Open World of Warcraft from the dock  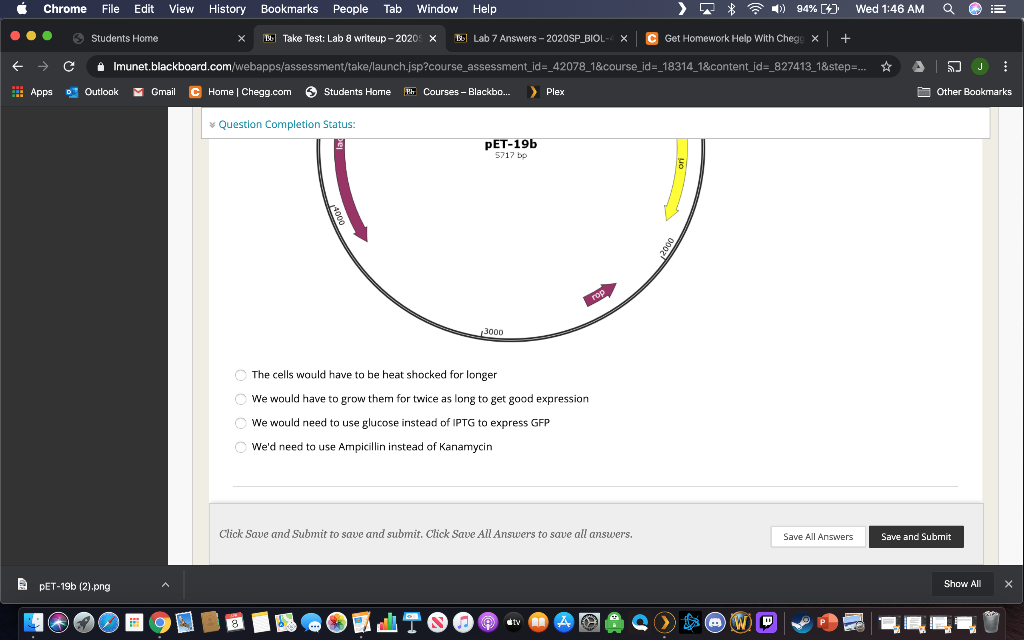741,622
